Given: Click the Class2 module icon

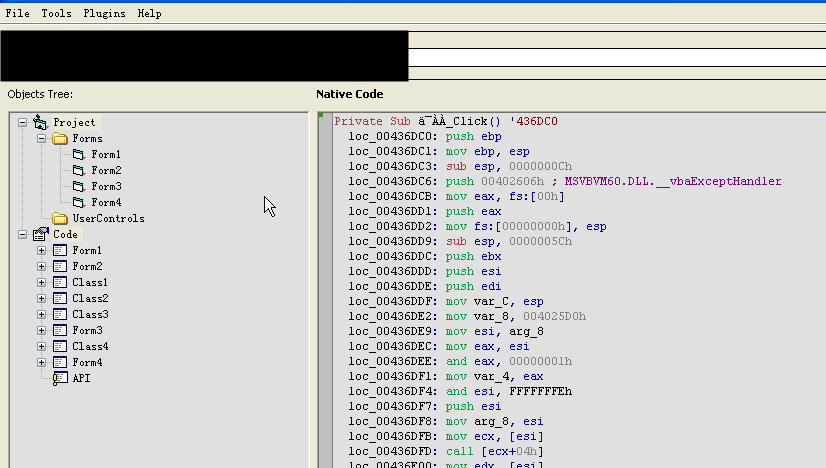Looking at the screenshot, I should pyautogui.click(x=60, y=298).
